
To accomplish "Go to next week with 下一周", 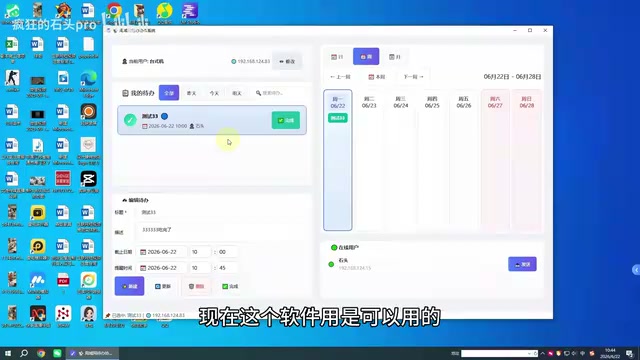I will pos(413,77).
